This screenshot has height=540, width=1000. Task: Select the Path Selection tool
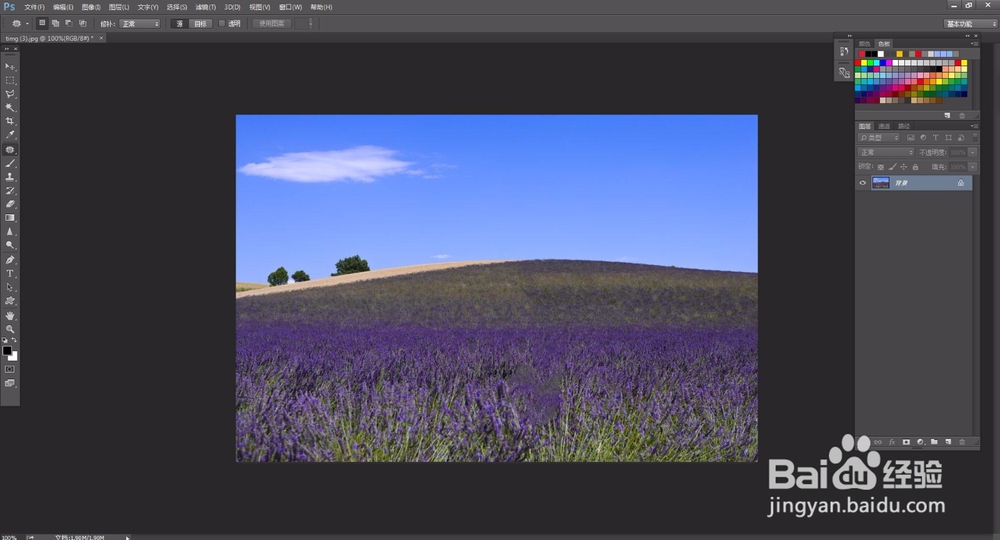10,287
